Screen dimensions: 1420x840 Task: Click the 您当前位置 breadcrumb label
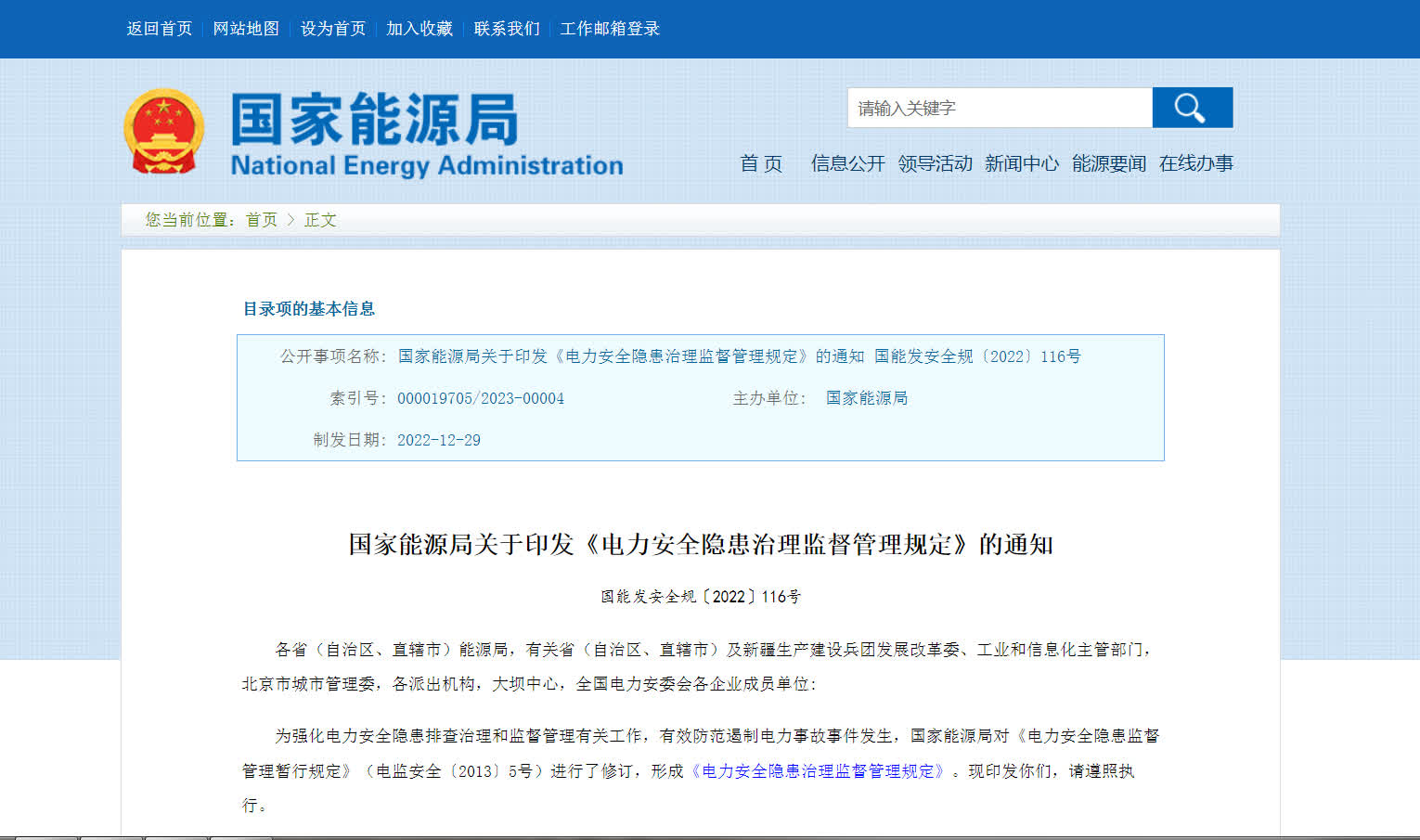click(190, 220)
